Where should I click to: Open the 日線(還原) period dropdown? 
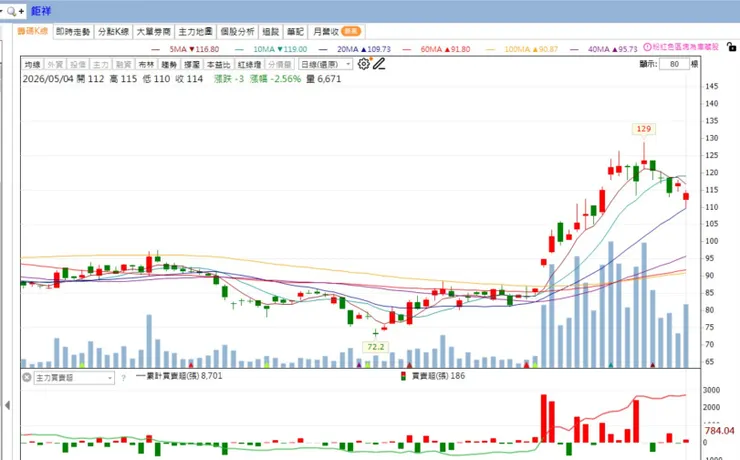(x=326, y=64)
